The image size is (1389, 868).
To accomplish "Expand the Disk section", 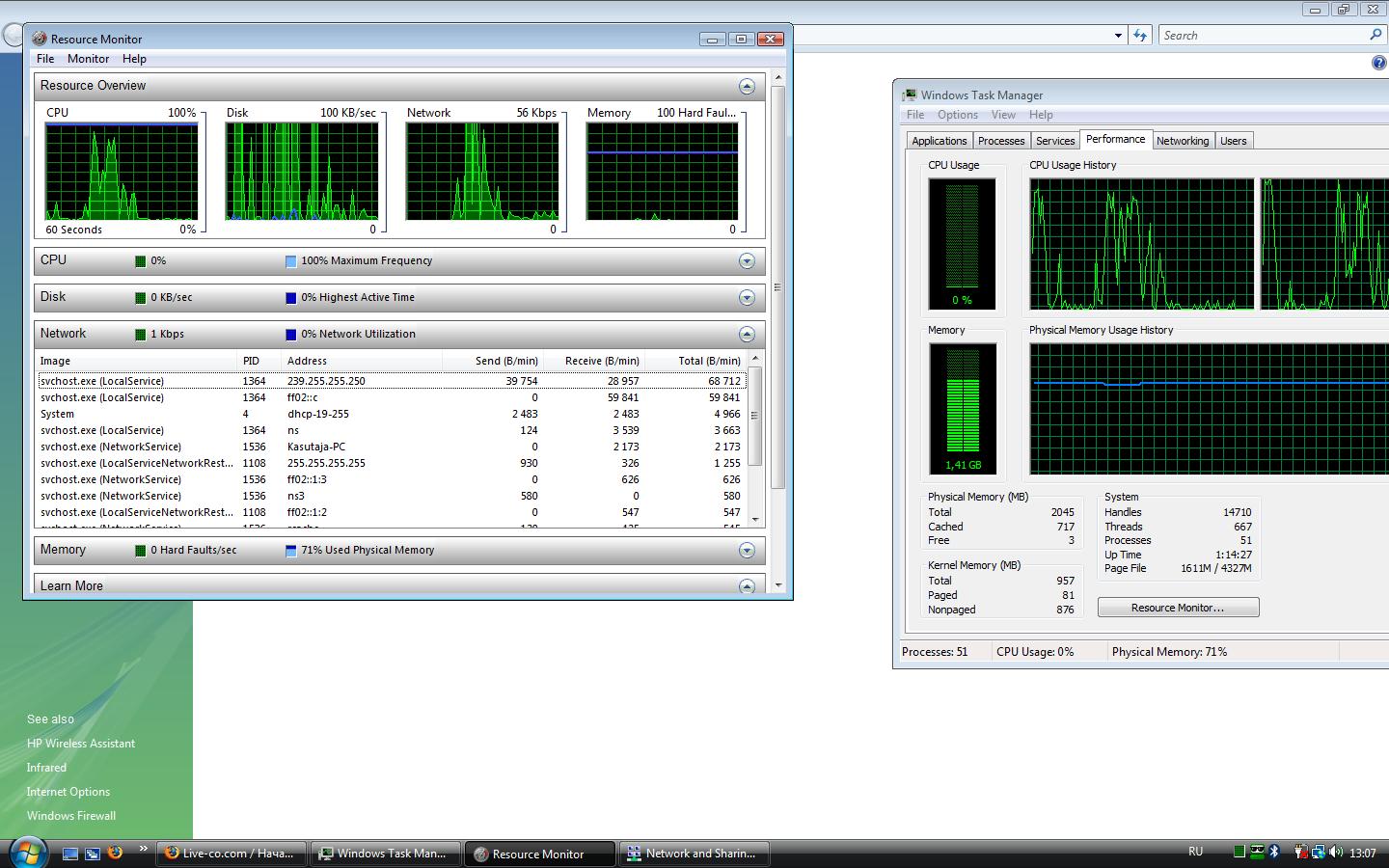I will (747, 298).
